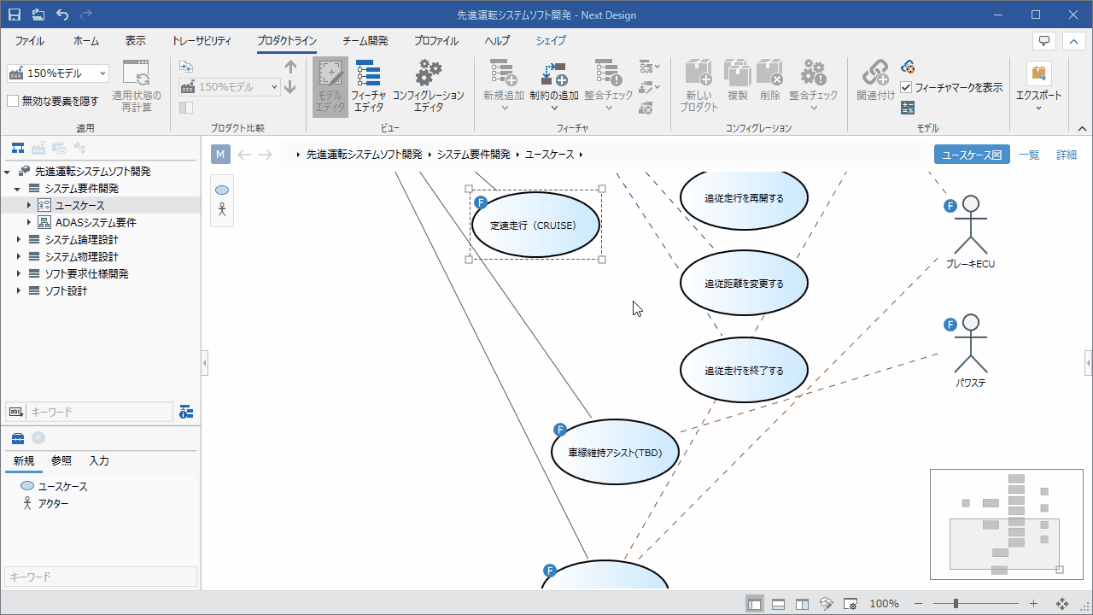Switch to the 入力 toolbox tab

click(99, 461)
